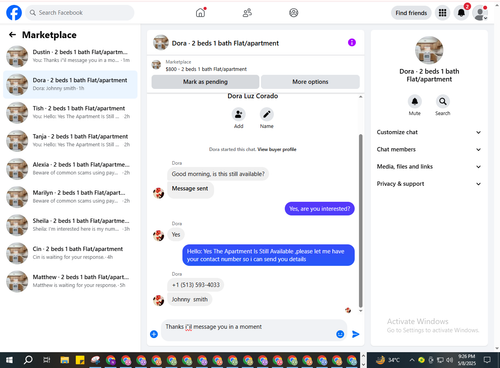Click the '$800 - 2 beds 1 bath' listing text
The image size is (500, 368).
tap(206, 69)
